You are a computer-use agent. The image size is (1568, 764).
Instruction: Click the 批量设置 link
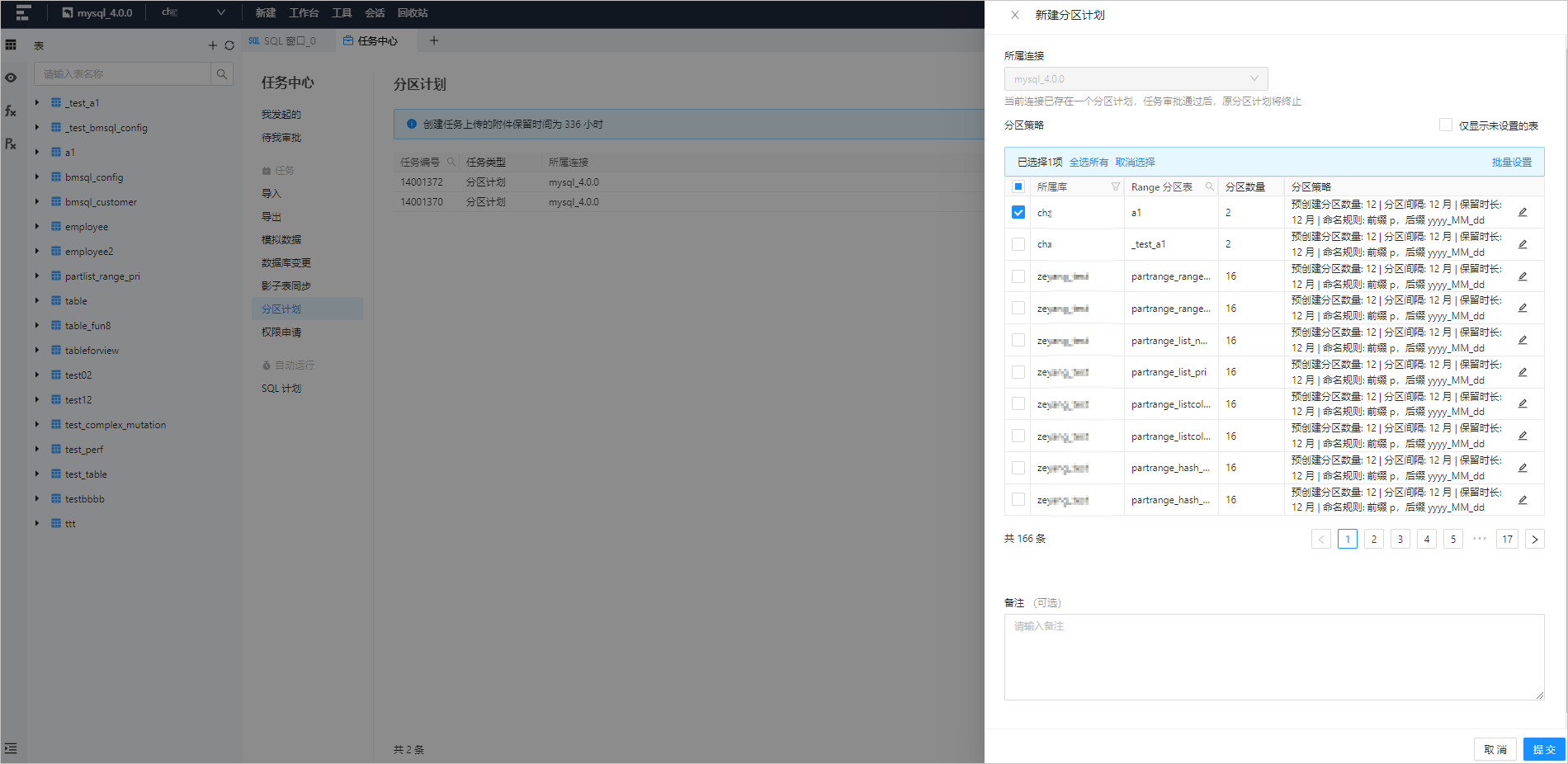pos(1512,162)
